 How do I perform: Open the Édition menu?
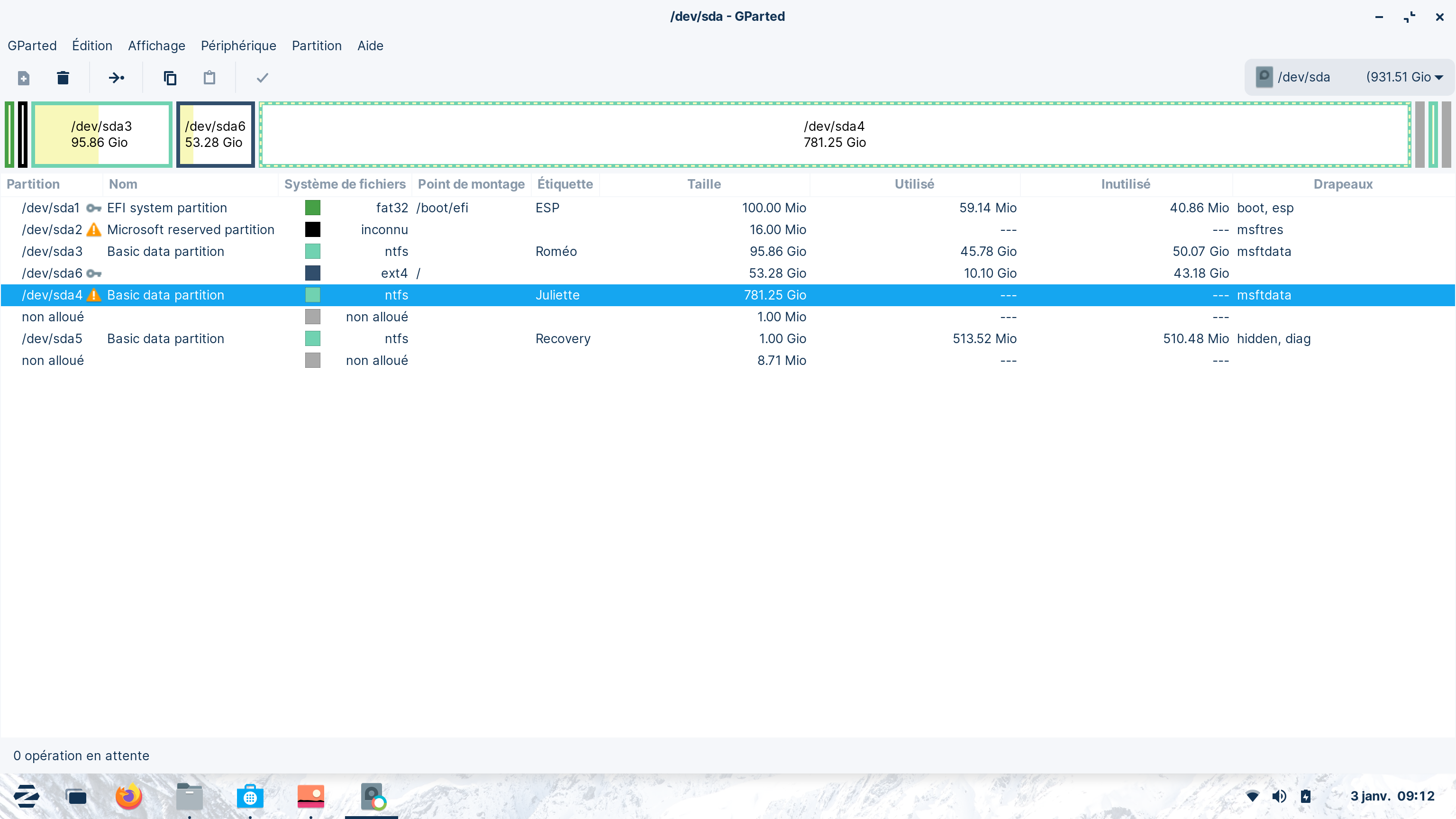click(x=92, y=46)
